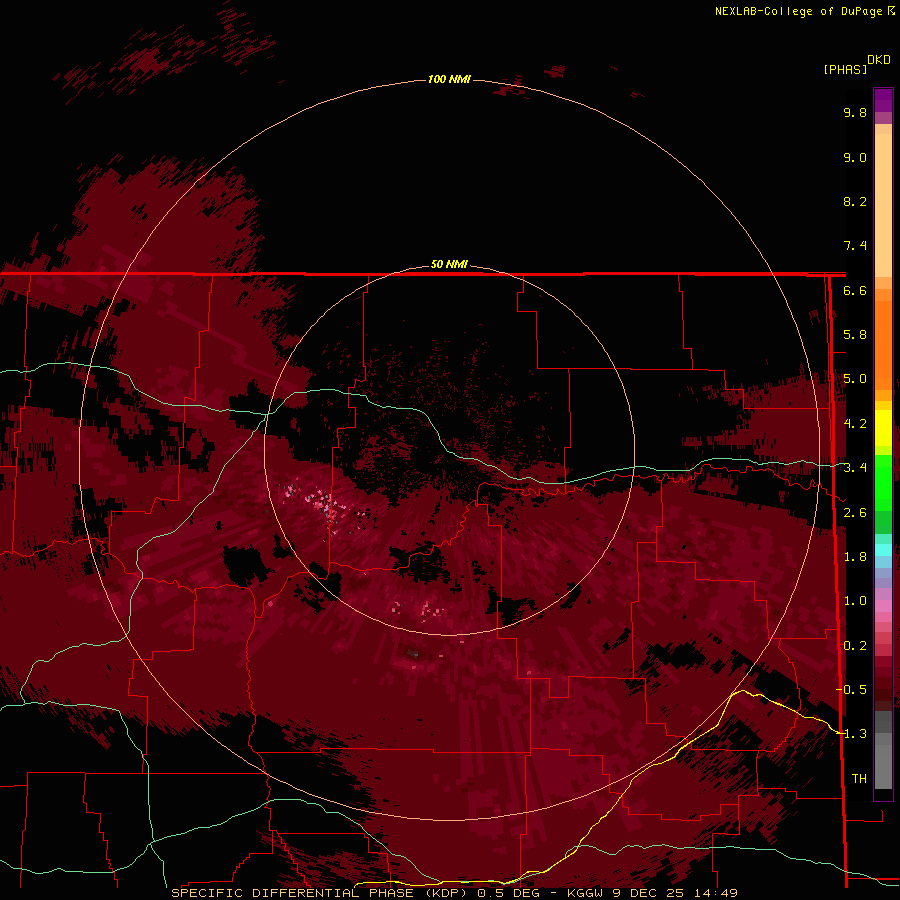Click the TH label on color scale
The image size is (900, 900).
859,779
